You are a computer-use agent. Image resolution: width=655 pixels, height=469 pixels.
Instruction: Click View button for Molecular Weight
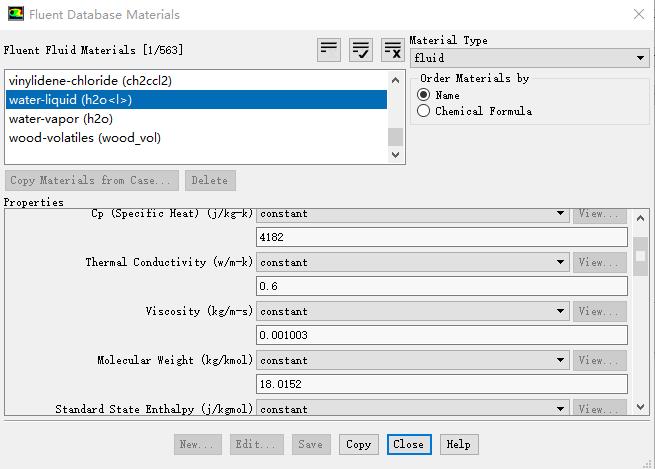(600, 360)
